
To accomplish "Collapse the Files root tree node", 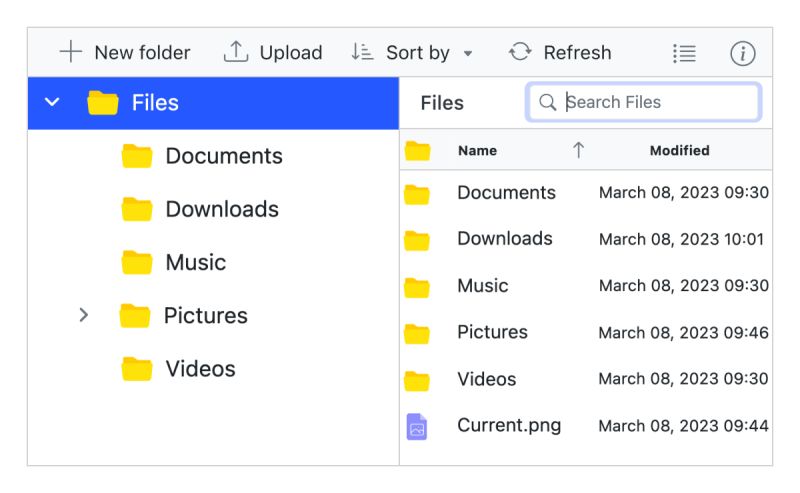I will [x=52, y=102].
